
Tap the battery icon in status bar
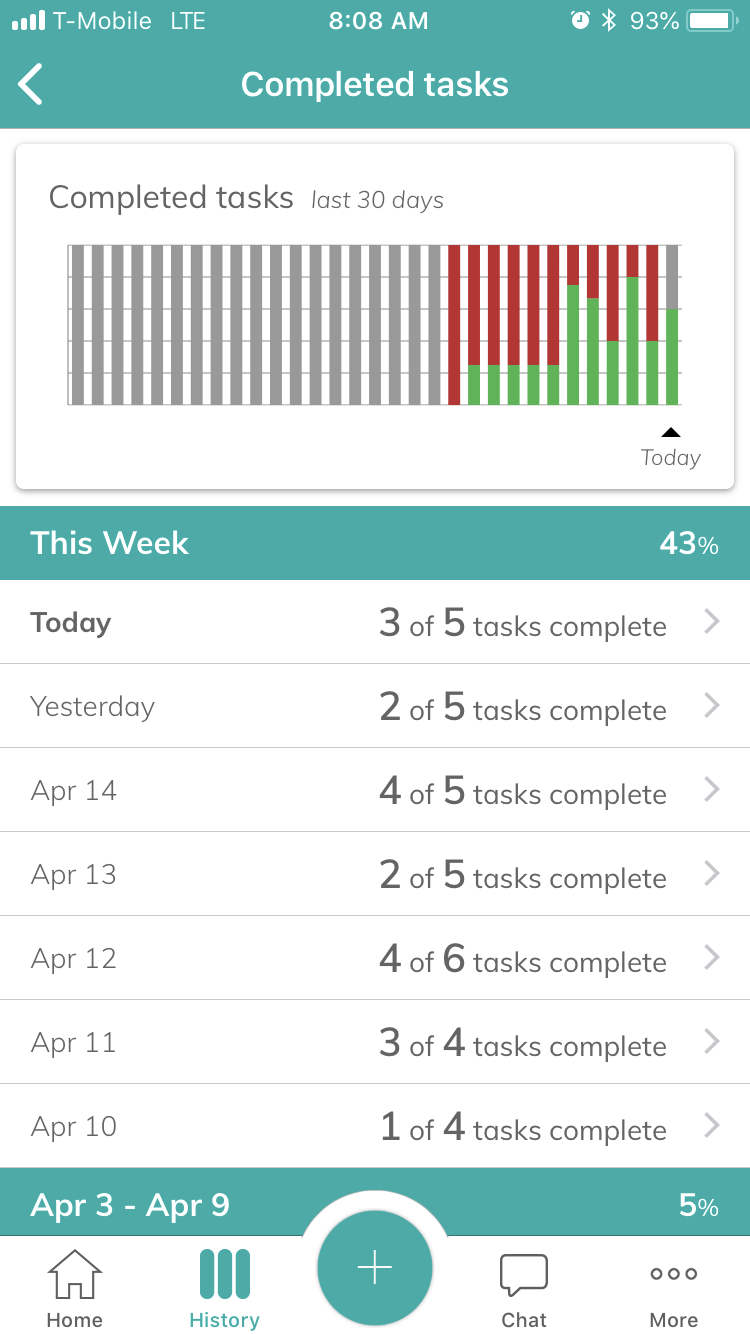[712, 21]
